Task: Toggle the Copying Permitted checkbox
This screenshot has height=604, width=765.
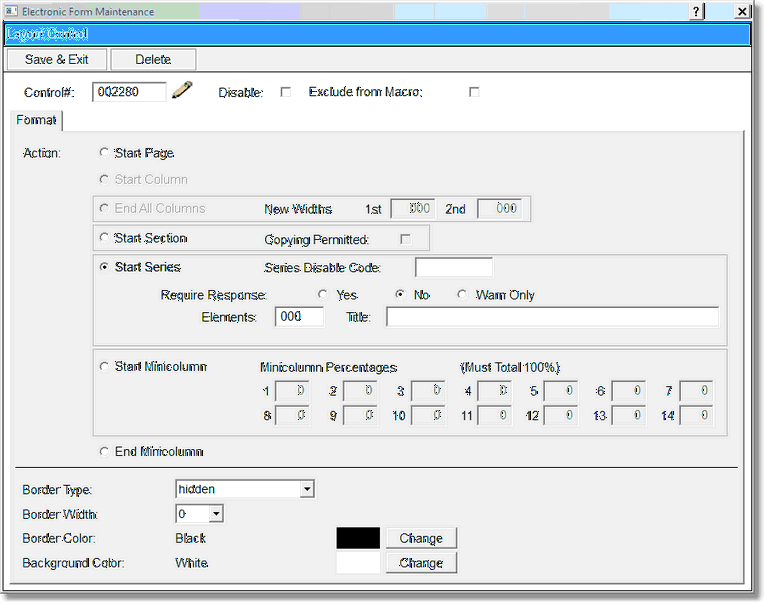Action: coord(405,239)
